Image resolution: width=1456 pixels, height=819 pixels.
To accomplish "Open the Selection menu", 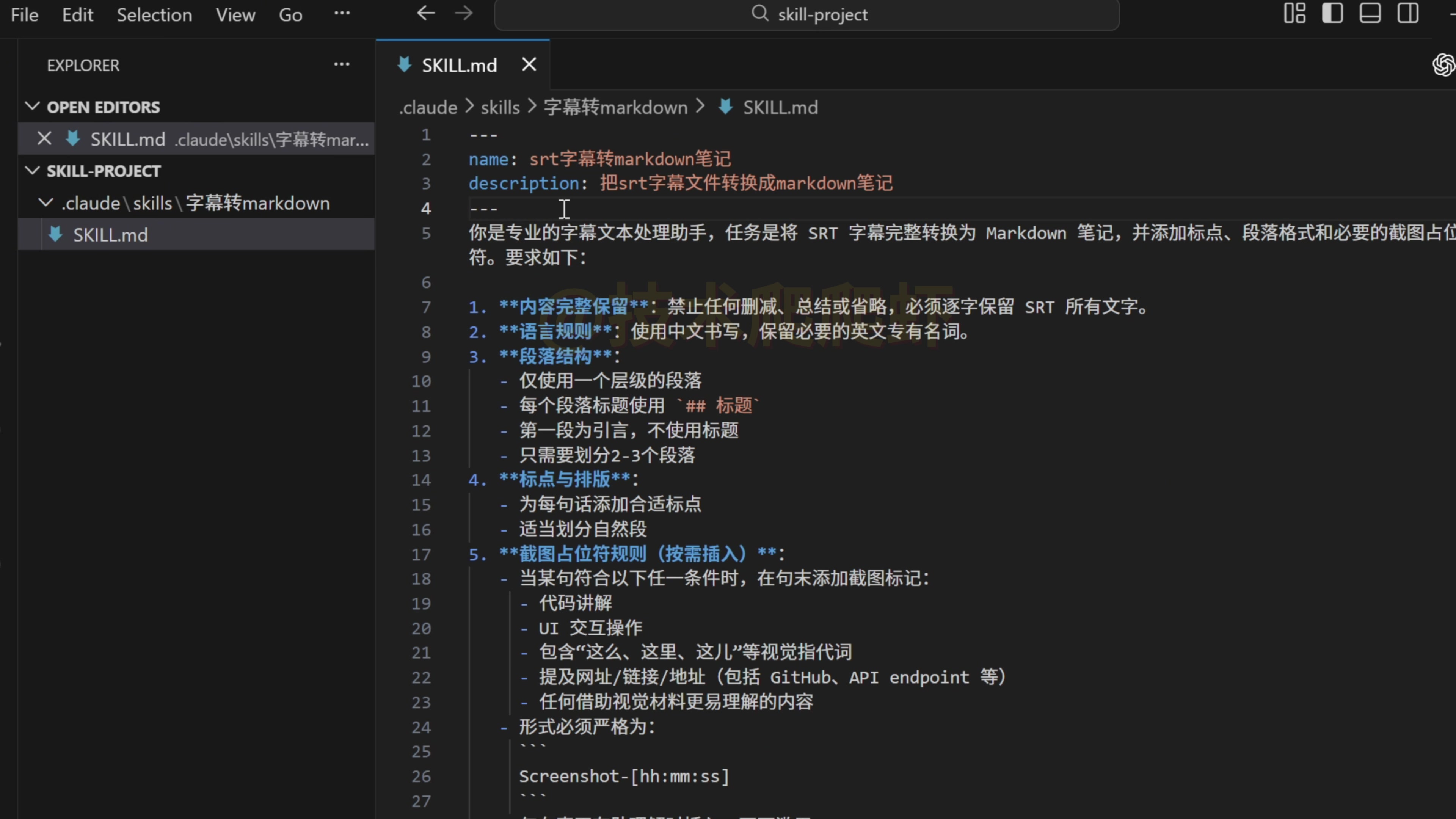I will tap(154, 15).
